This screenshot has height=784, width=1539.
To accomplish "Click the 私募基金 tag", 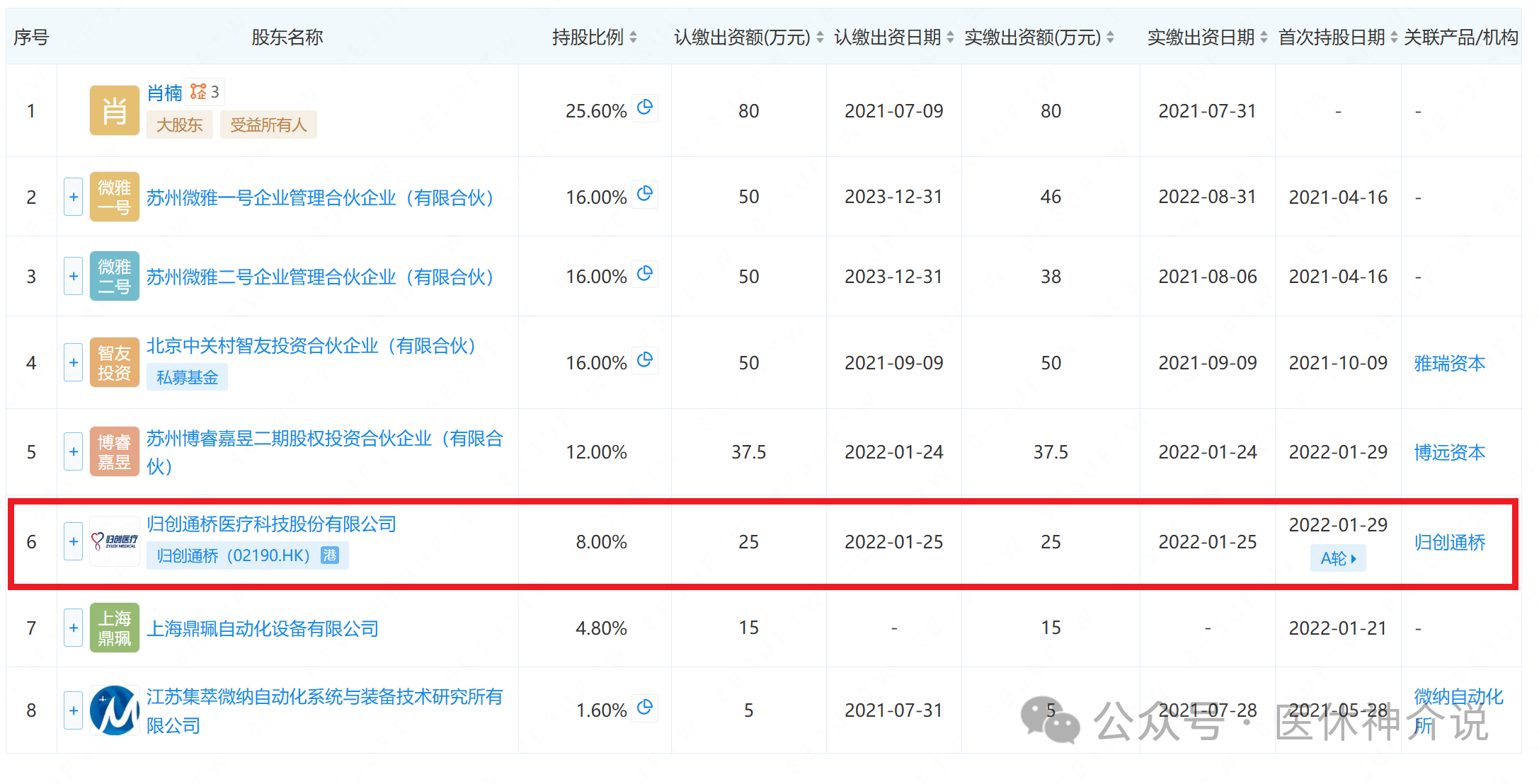I will (x=187, y=377).
